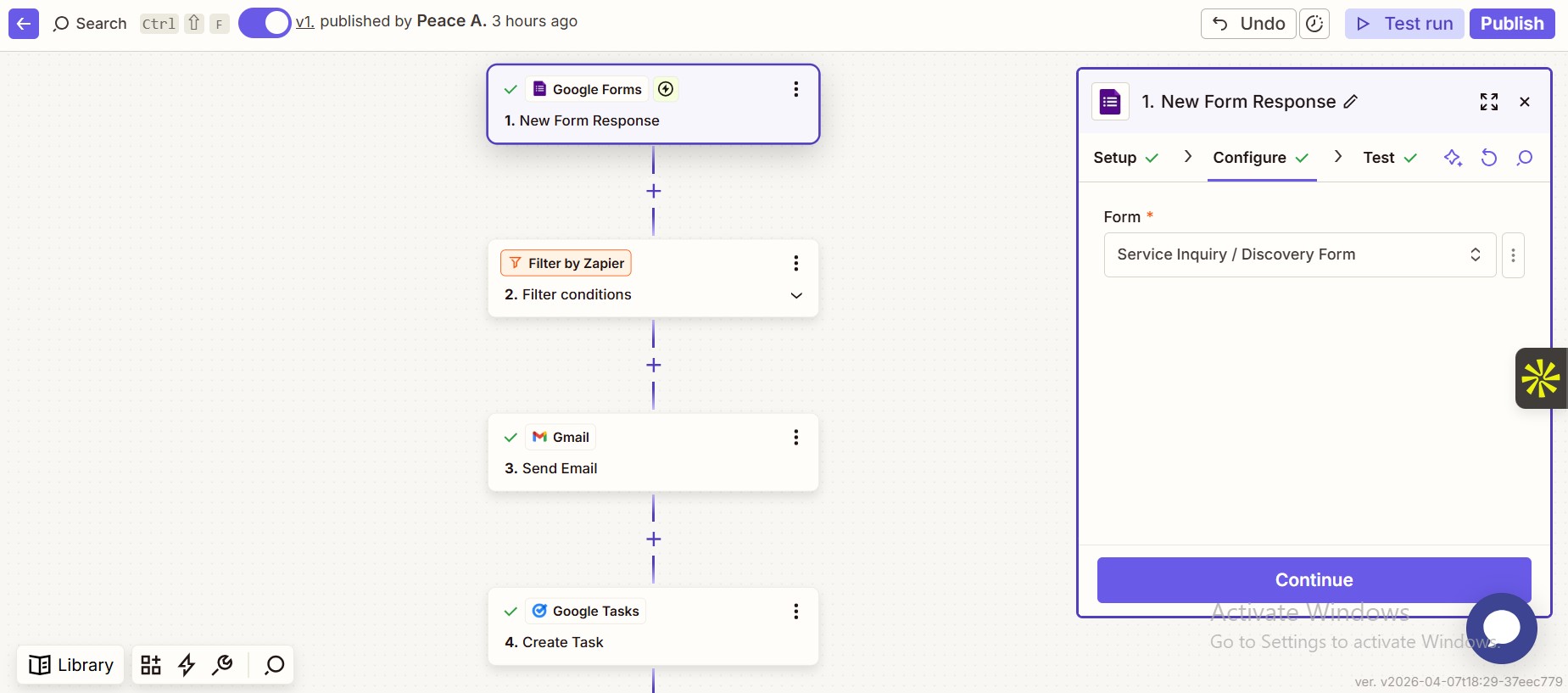Open menu for Google Forms step
The image size is (1568, 693).
(x=795, y=89)
